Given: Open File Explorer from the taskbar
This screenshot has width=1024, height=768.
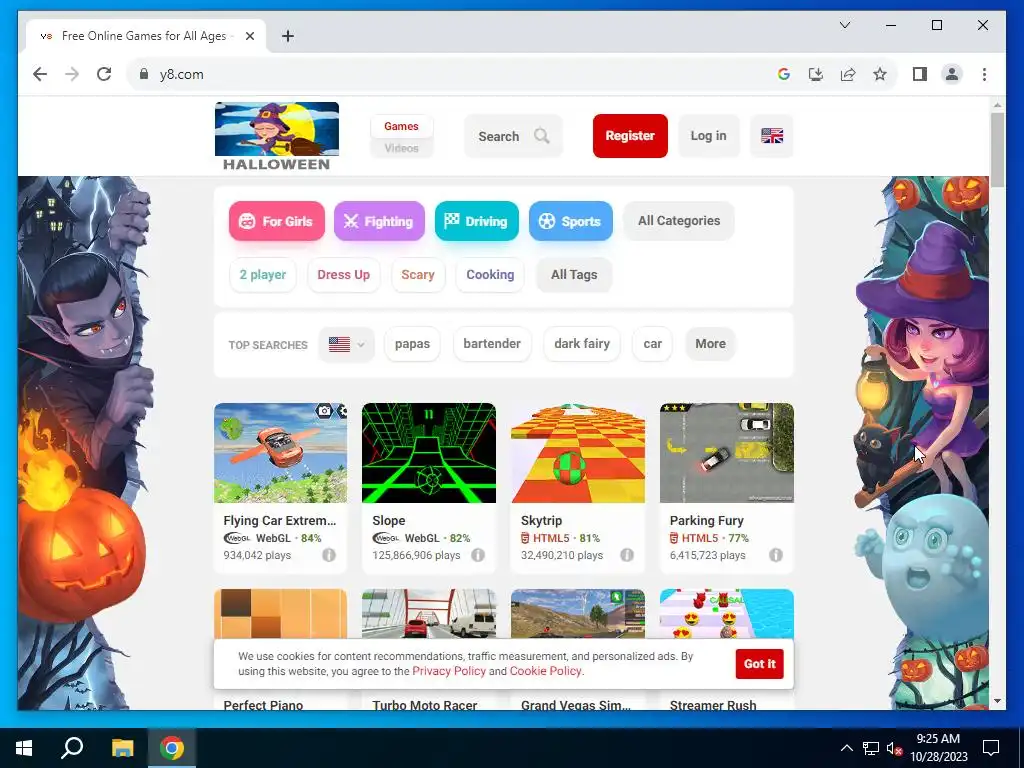Looking at the screenshot, I should 122,748.
